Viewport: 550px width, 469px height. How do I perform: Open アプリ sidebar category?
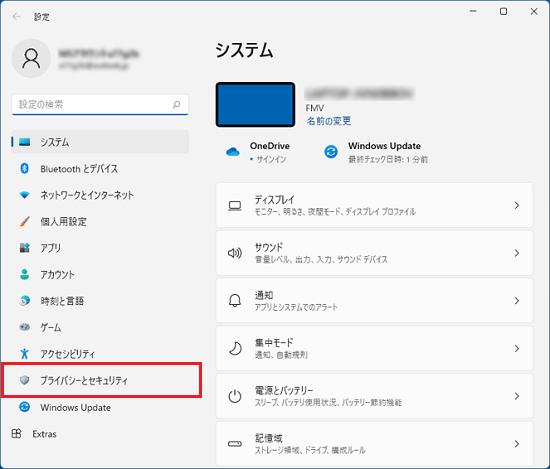coord(100,248)
